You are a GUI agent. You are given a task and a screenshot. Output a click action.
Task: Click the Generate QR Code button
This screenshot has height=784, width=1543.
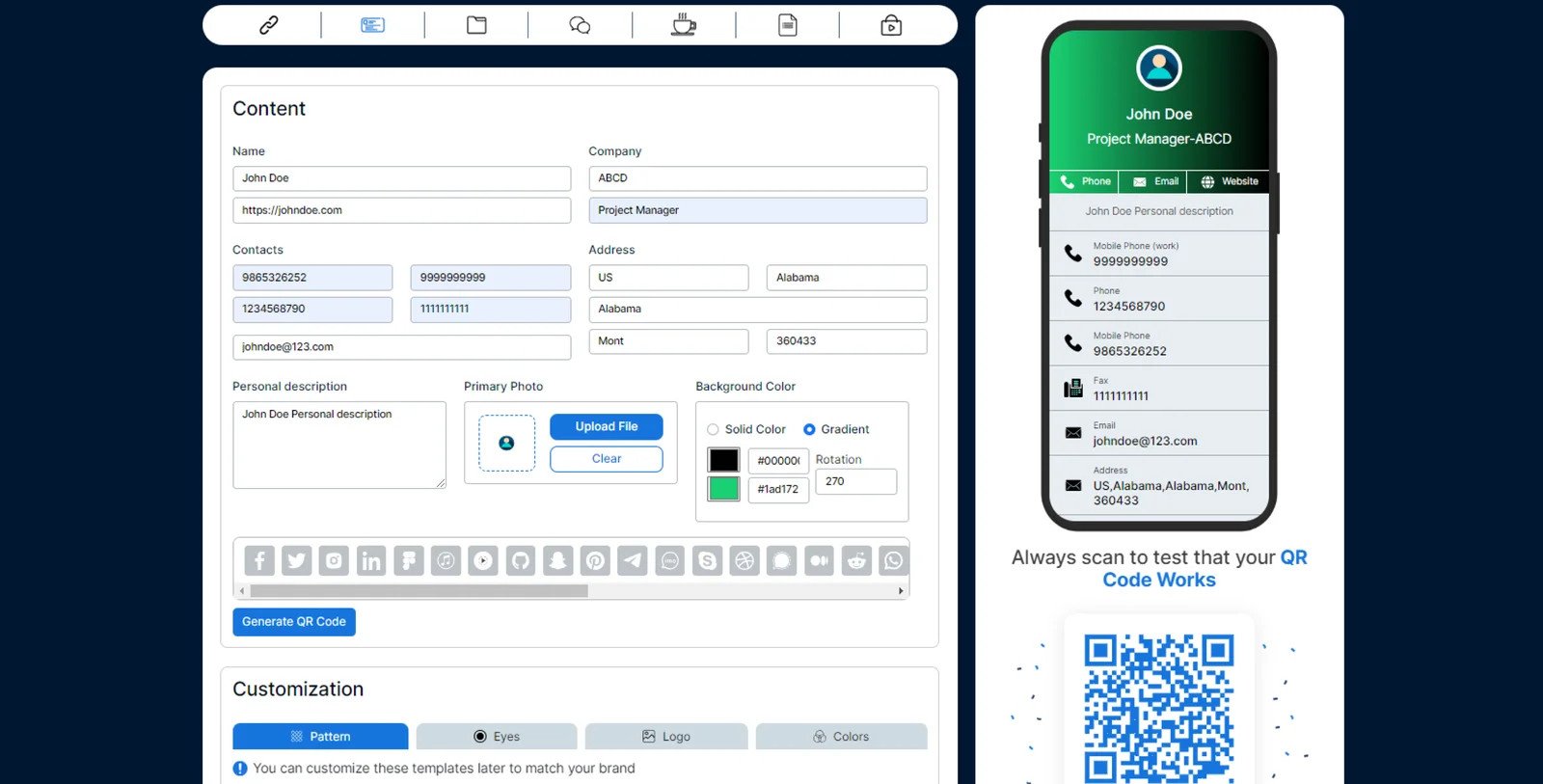point(294,622)
